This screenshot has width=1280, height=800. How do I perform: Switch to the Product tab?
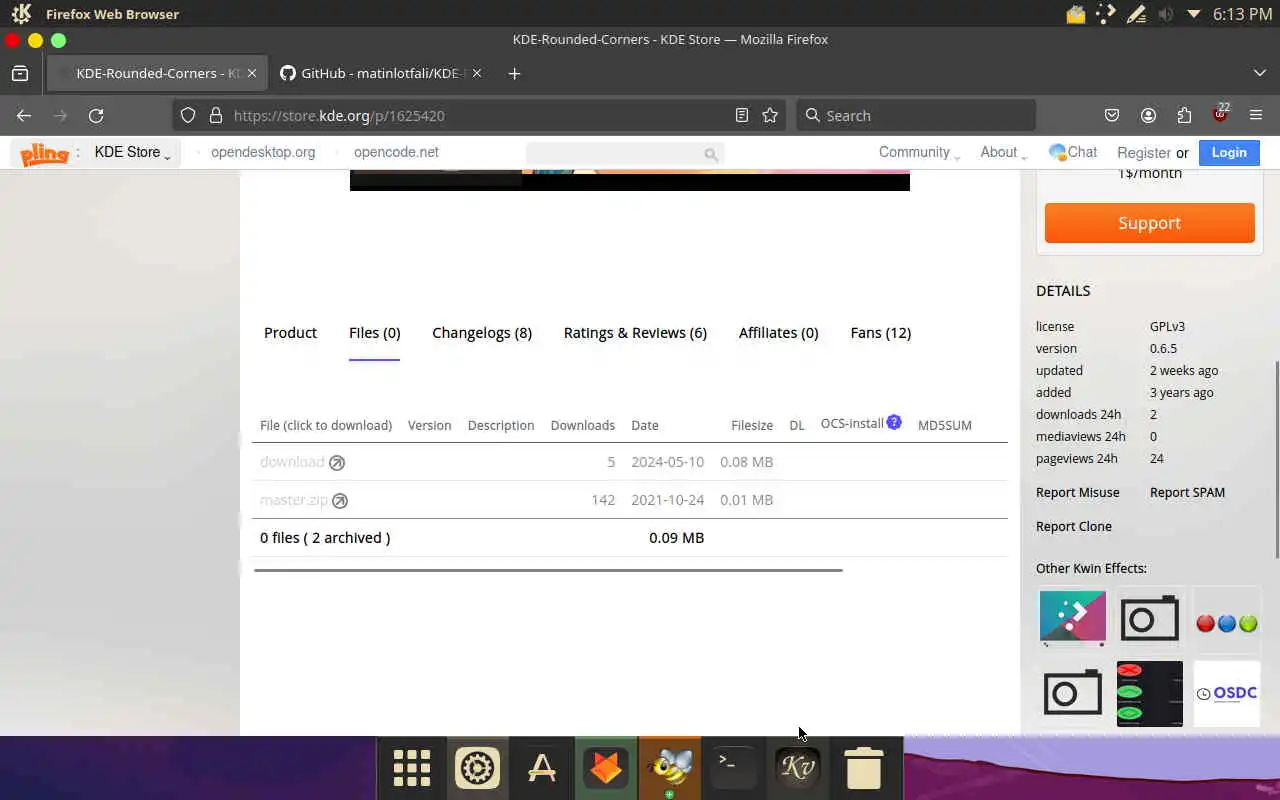(290, 333)
